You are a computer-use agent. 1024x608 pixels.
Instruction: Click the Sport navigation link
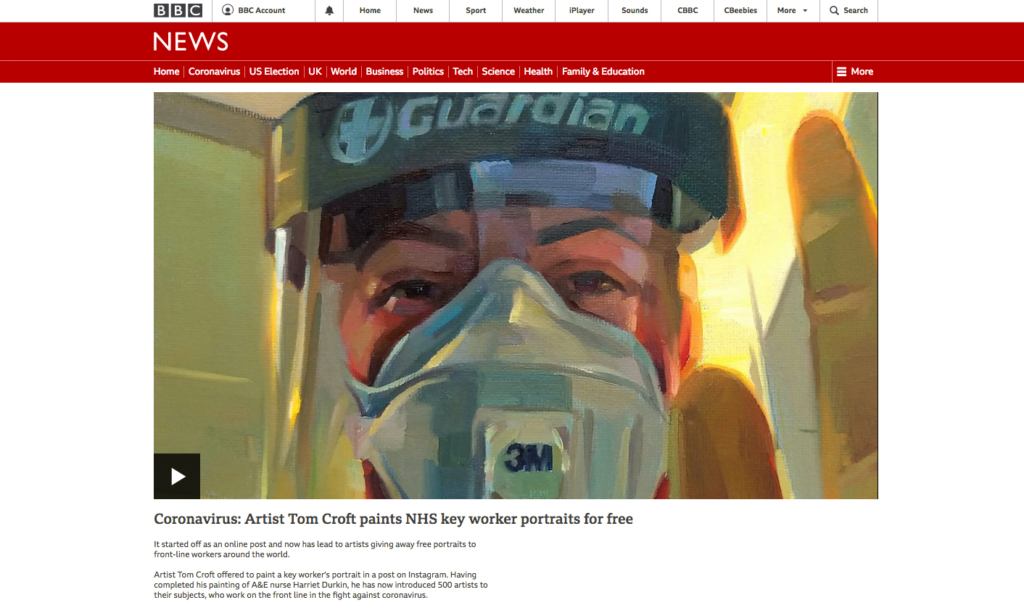coord(475,10)
